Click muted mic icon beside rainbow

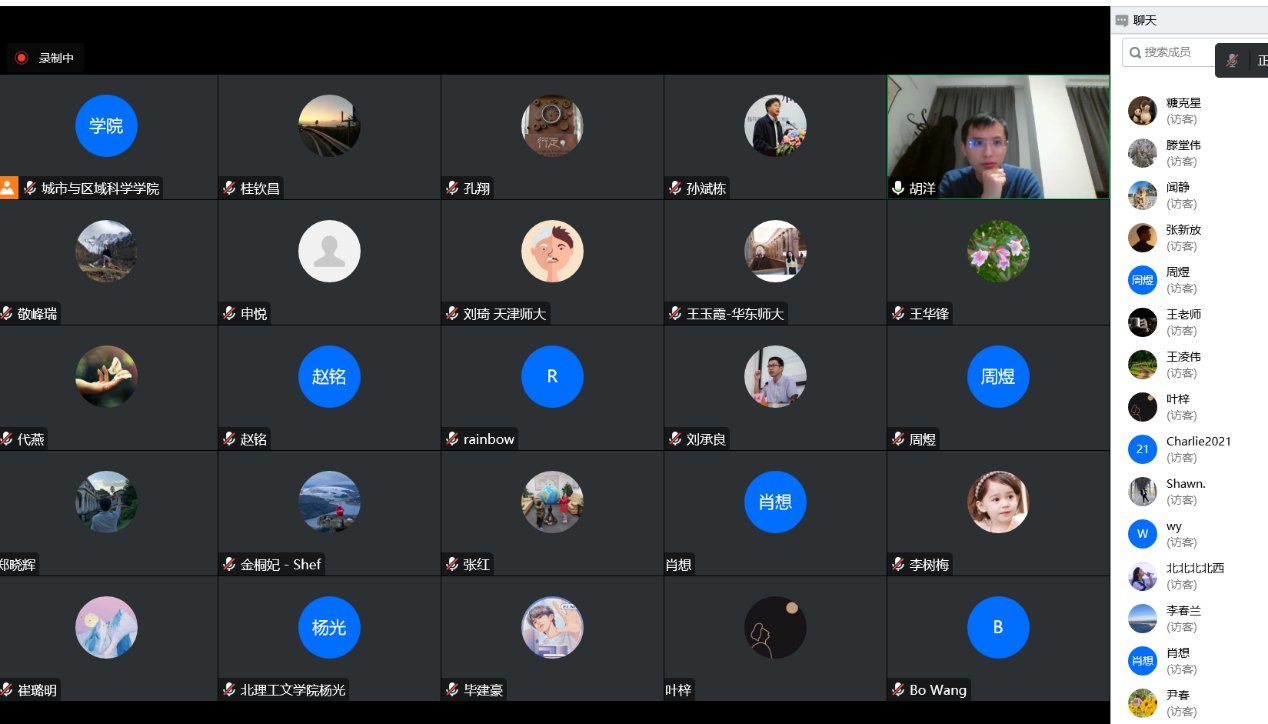(452, 439)
